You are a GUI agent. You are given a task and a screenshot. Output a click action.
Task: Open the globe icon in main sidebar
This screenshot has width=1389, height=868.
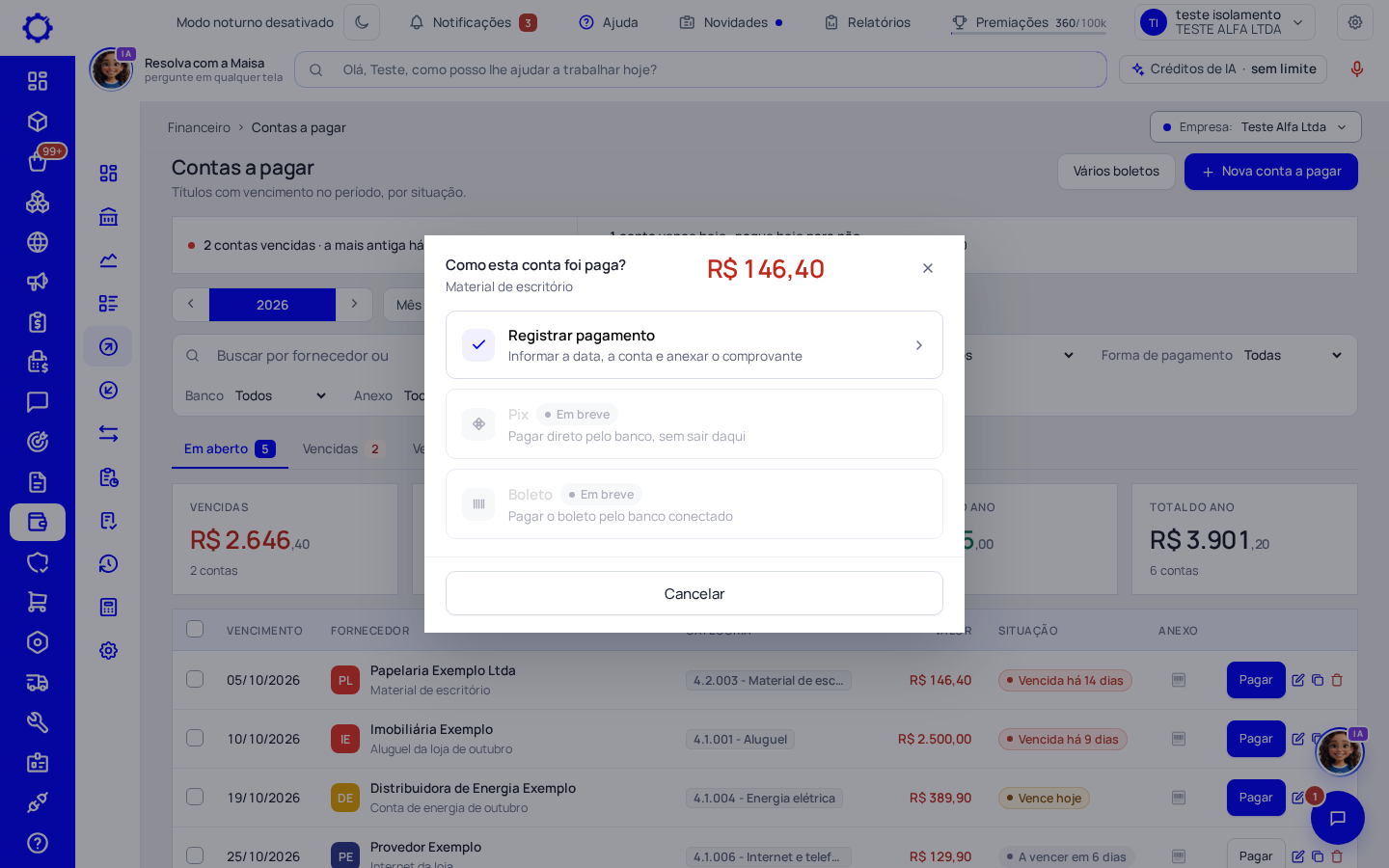[x=38, y=242]
